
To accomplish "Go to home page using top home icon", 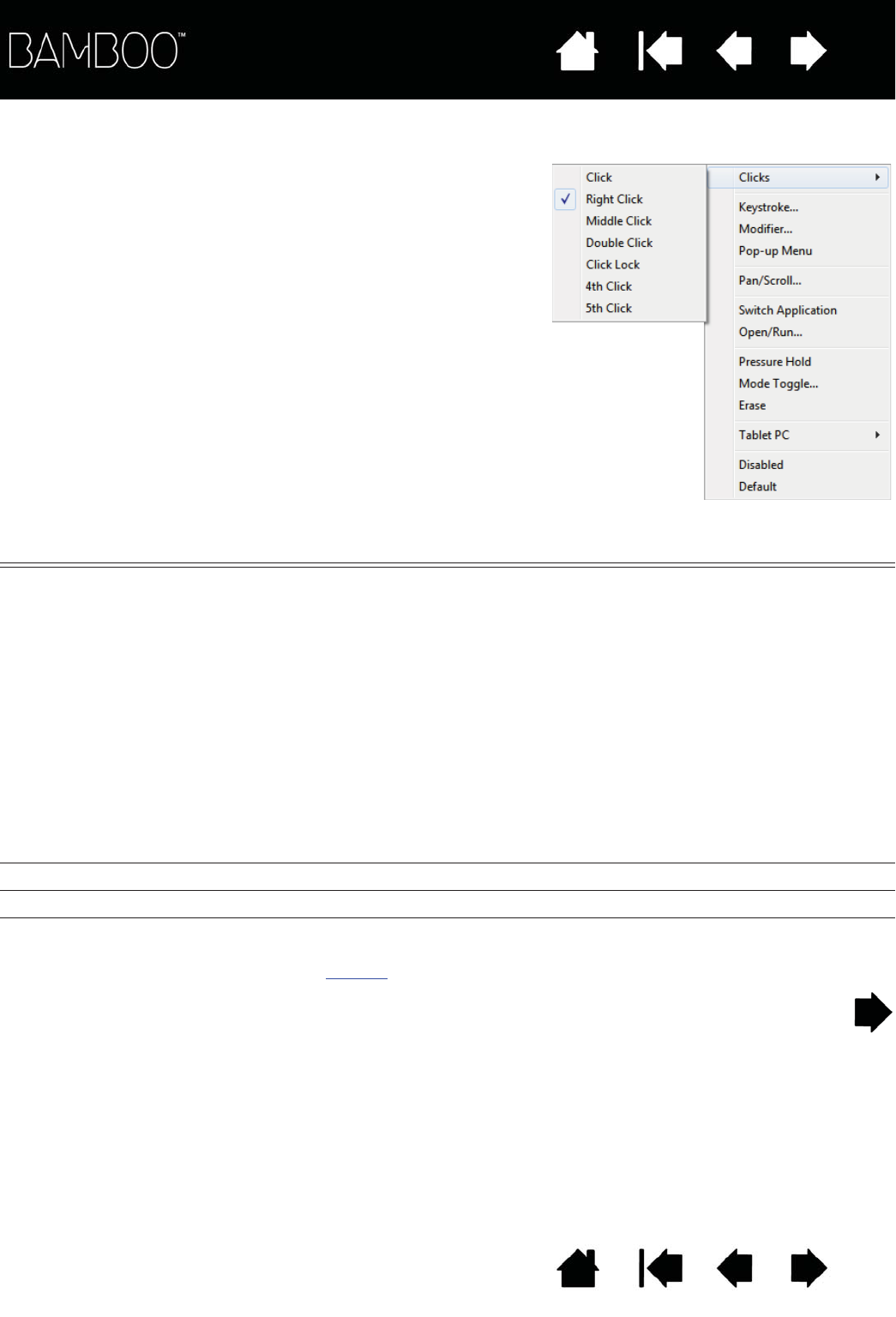I will tap(577, 51).
